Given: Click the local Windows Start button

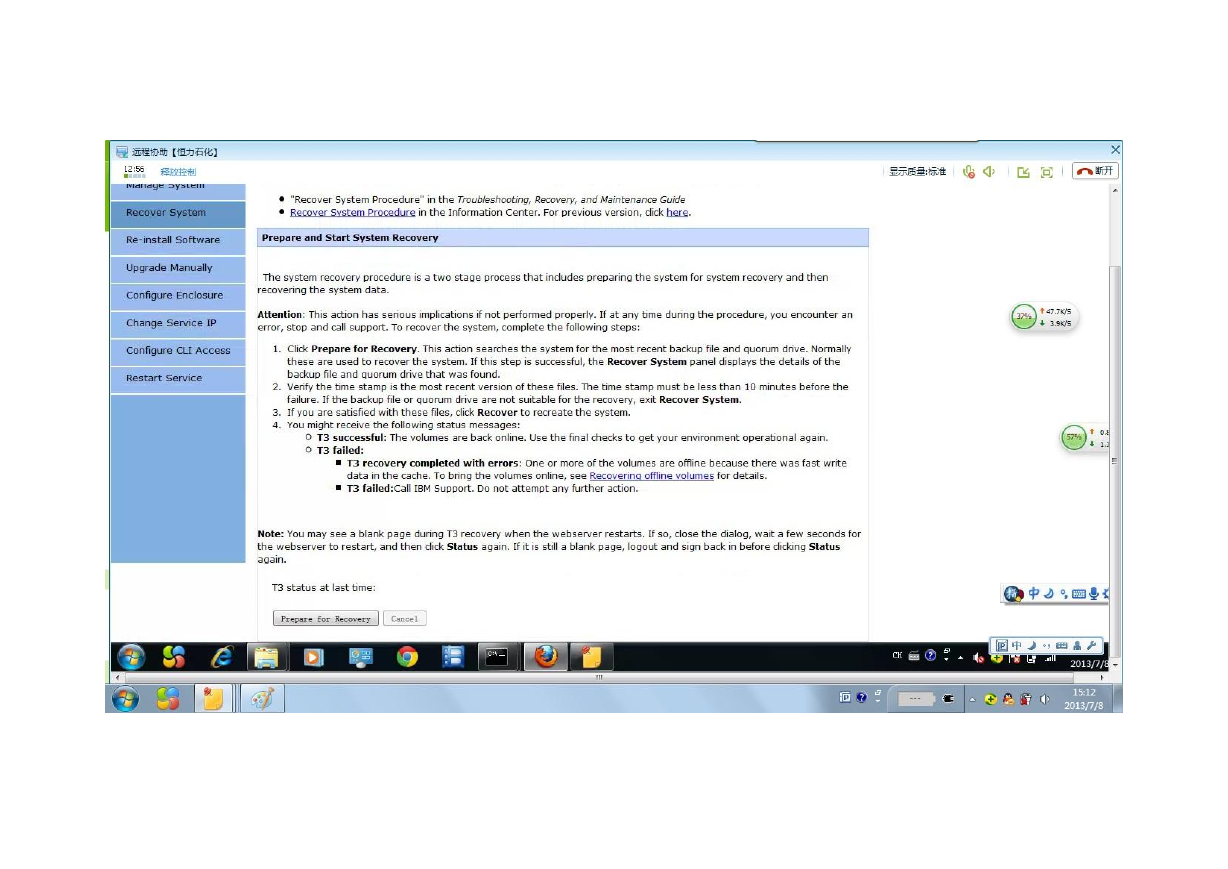Looking at the screenshot, I should click(125, 699).
